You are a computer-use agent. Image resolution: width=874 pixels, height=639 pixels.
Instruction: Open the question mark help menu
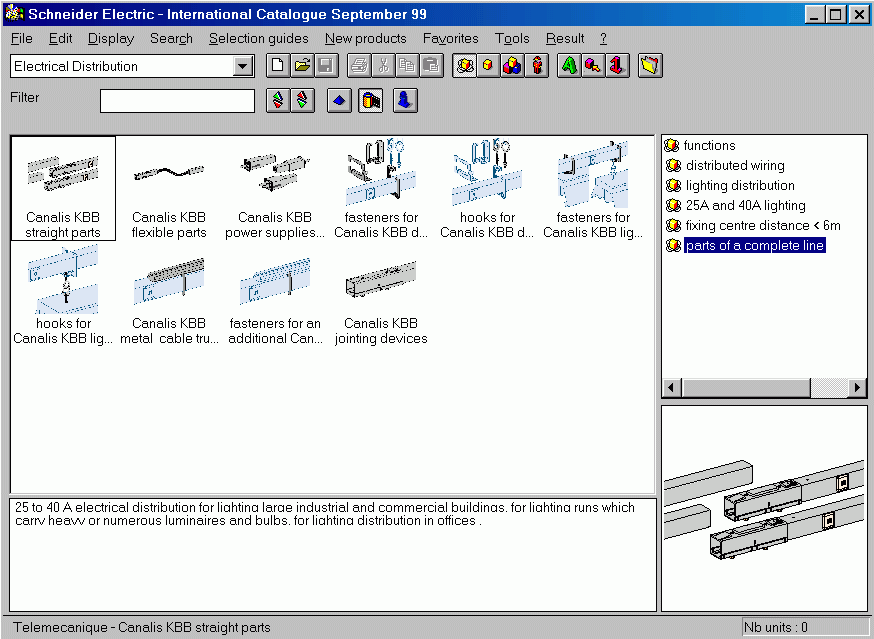click(x=603, y=38)
